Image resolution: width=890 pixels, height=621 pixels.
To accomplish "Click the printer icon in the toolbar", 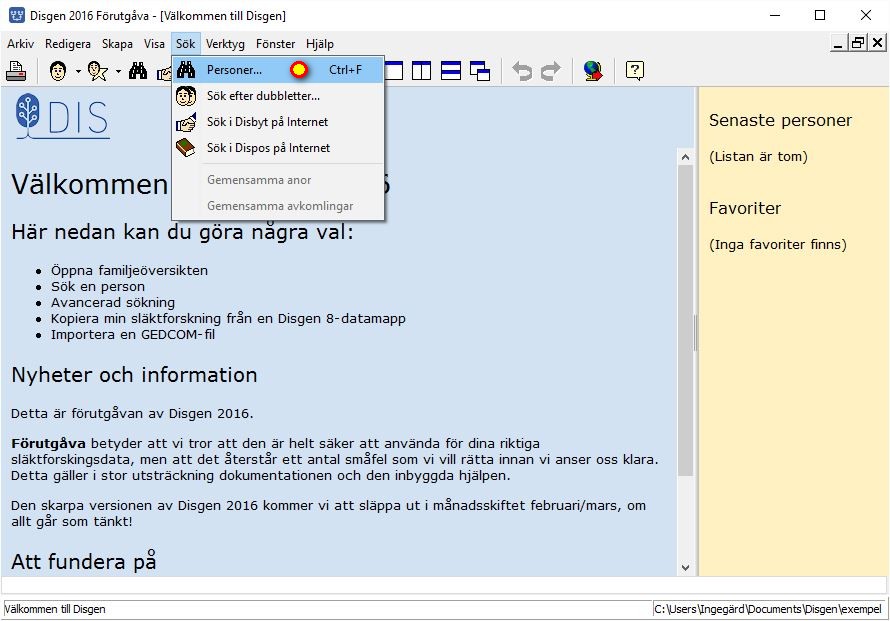I will click(x=16, y=71).
